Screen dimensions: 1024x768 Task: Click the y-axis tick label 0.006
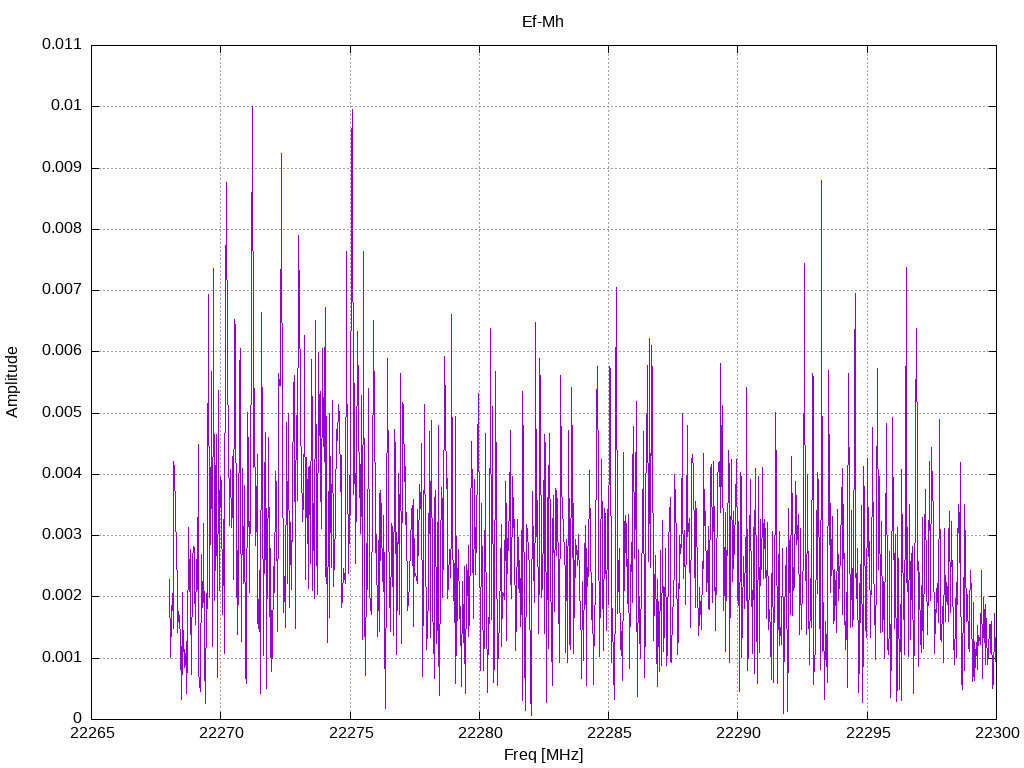(x=62, y=350)
